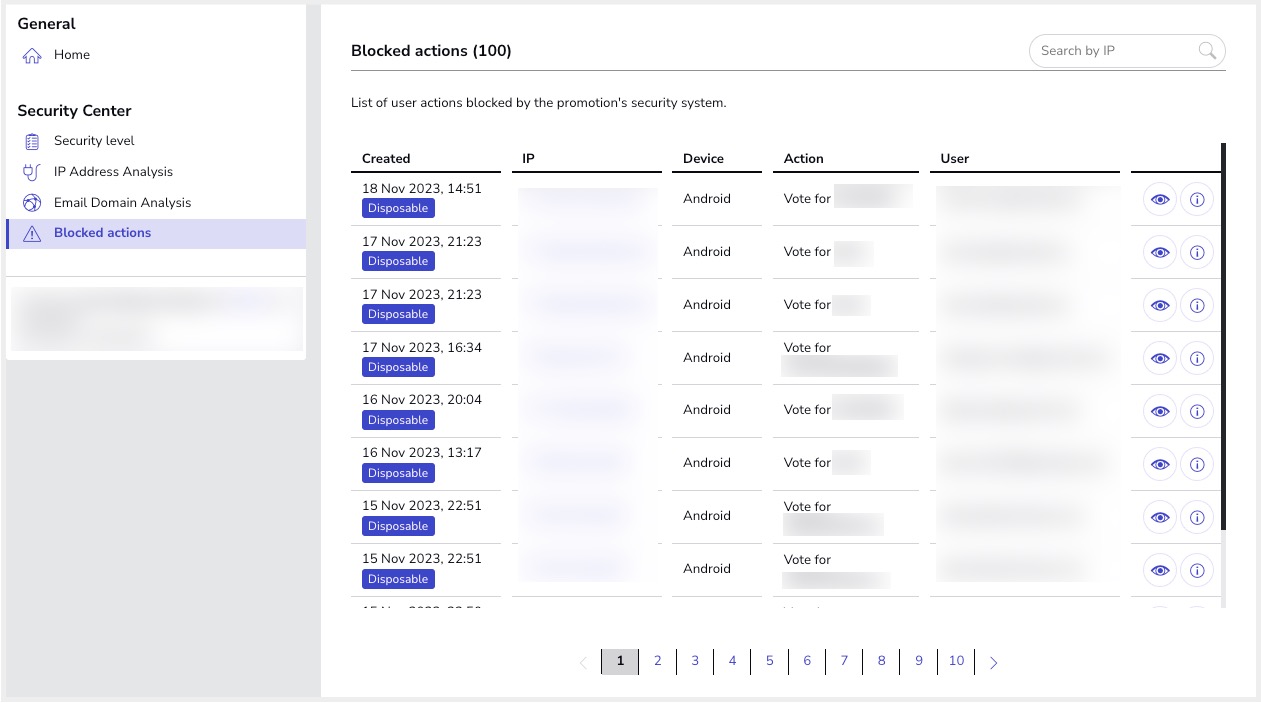Go to page 2 of blocked actions
Viewport: 1261px width, 703px height.
pyautogui.click(x=657, y=661)
